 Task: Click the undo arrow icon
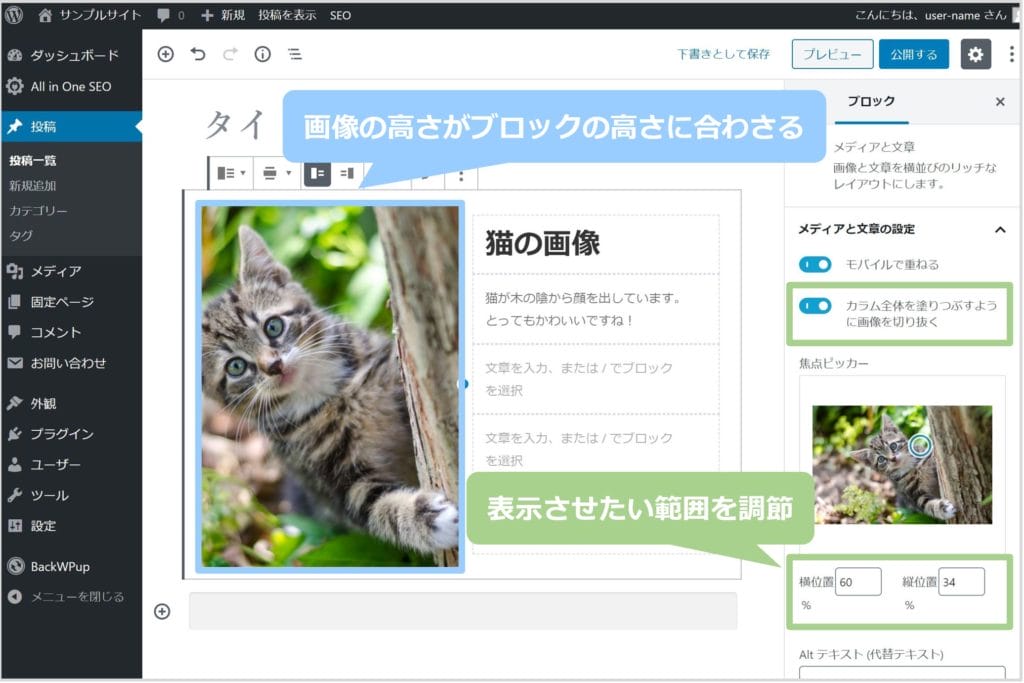click(198, 55)
